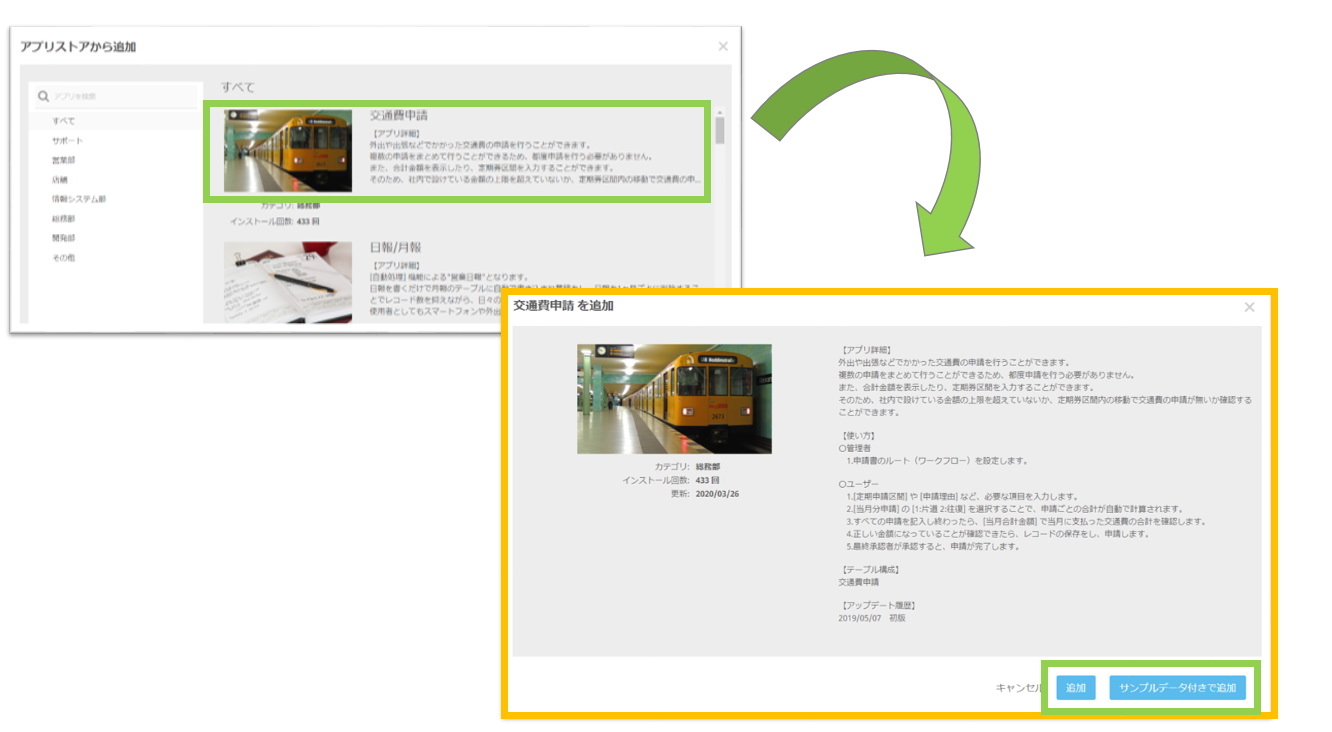Click the 〇ユーザー text in the usage section
Image resolution: width=1332 pixels, height=732 pixels.
859,485
